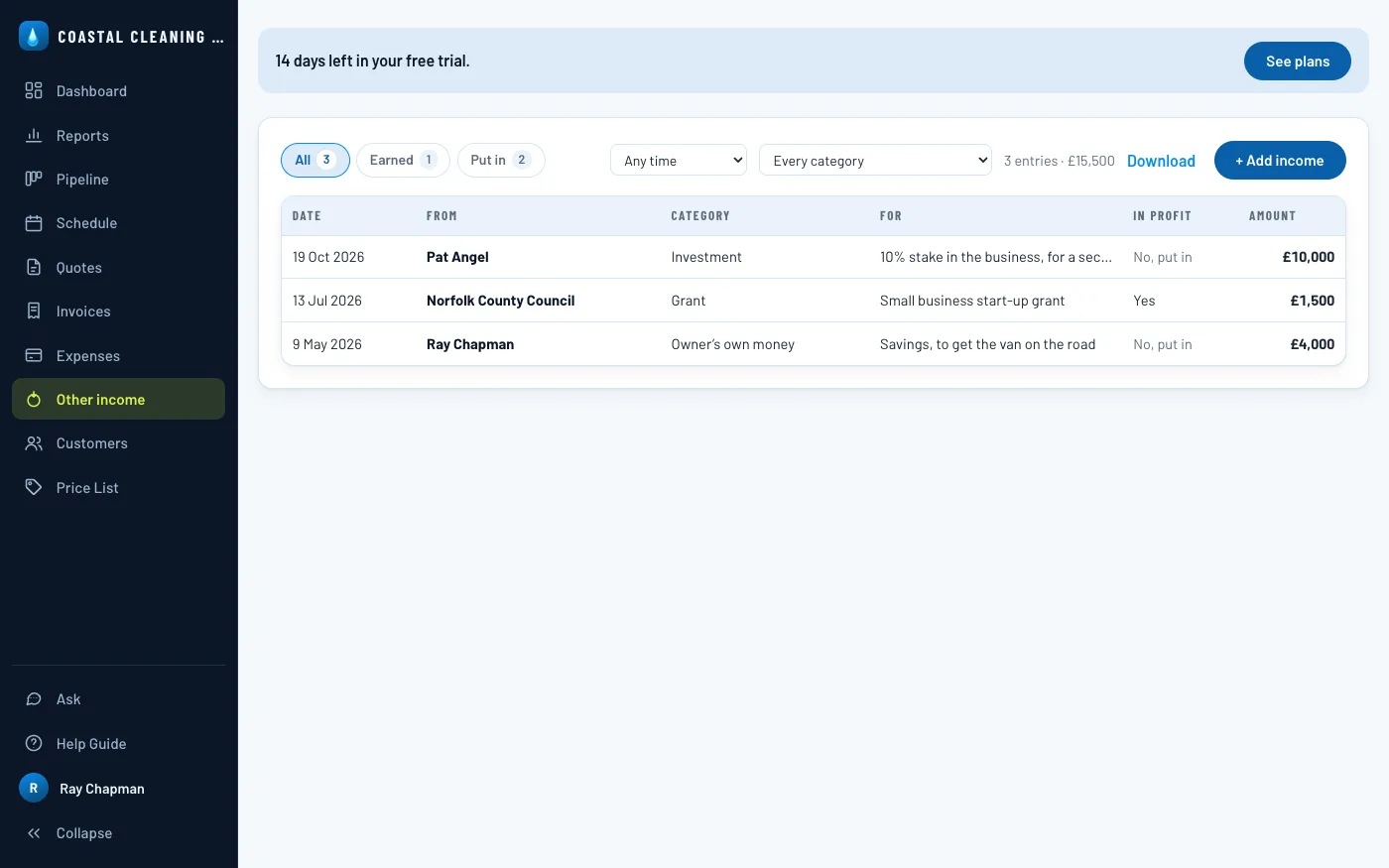The height and width of the screenshot is (868, 1389).
Task: Open the Pipeline board icon
Action: tap(34, 180)
